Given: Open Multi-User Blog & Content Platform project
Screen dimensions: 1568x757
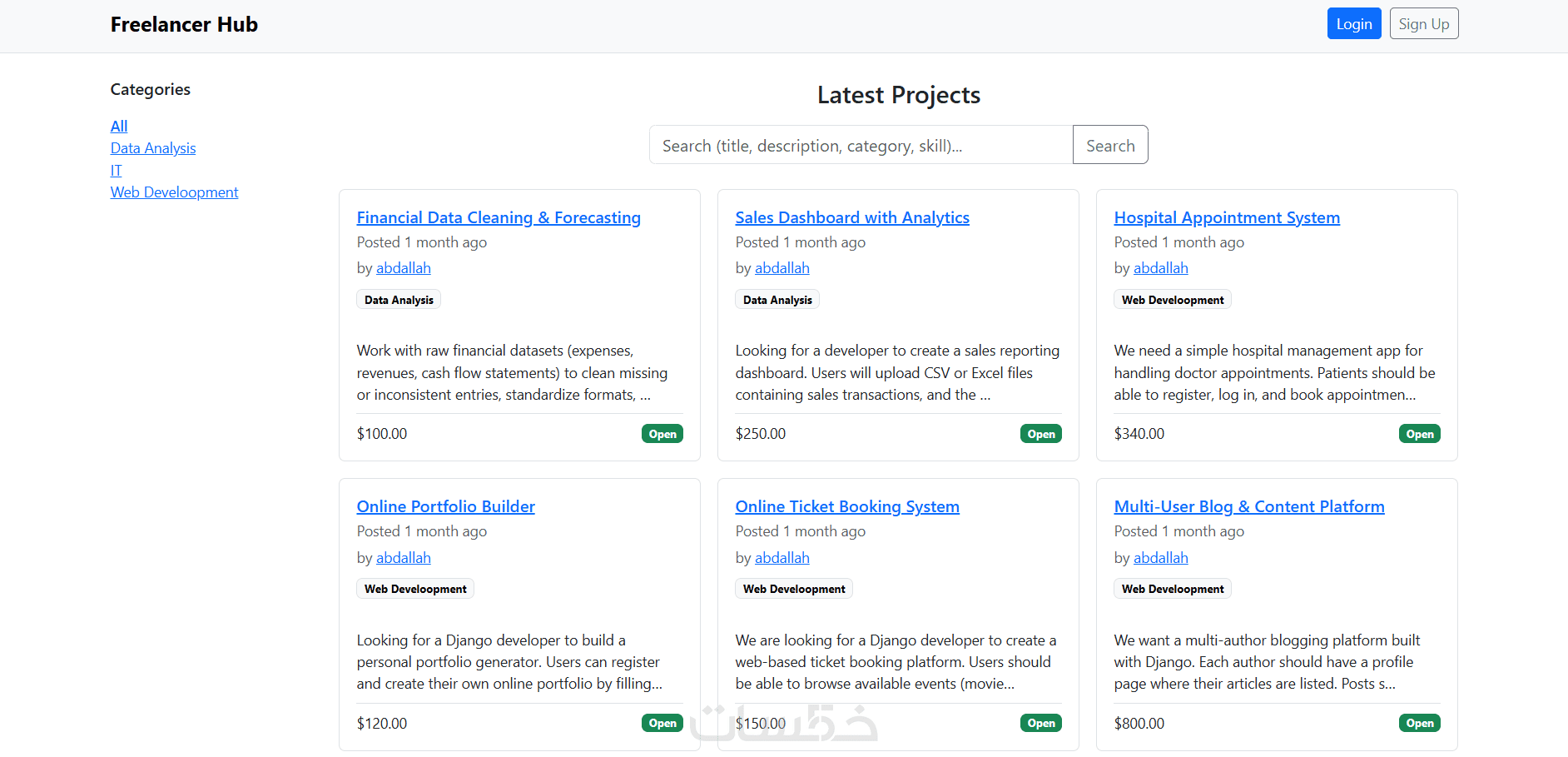Looking at the screenshot, I should (1249, 507).
